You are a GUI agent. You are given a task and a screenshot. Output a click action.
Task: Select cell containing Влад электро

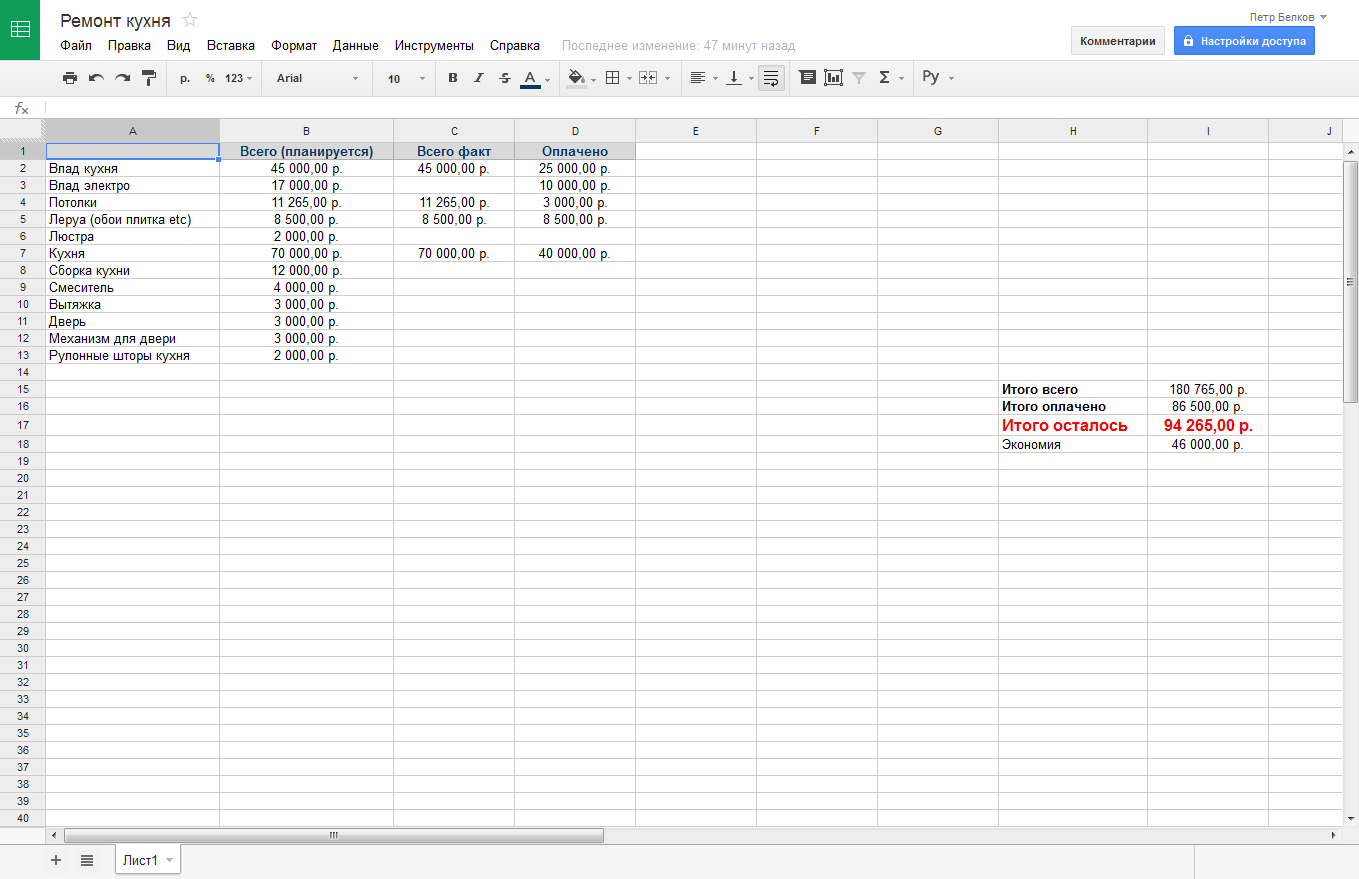132,186
